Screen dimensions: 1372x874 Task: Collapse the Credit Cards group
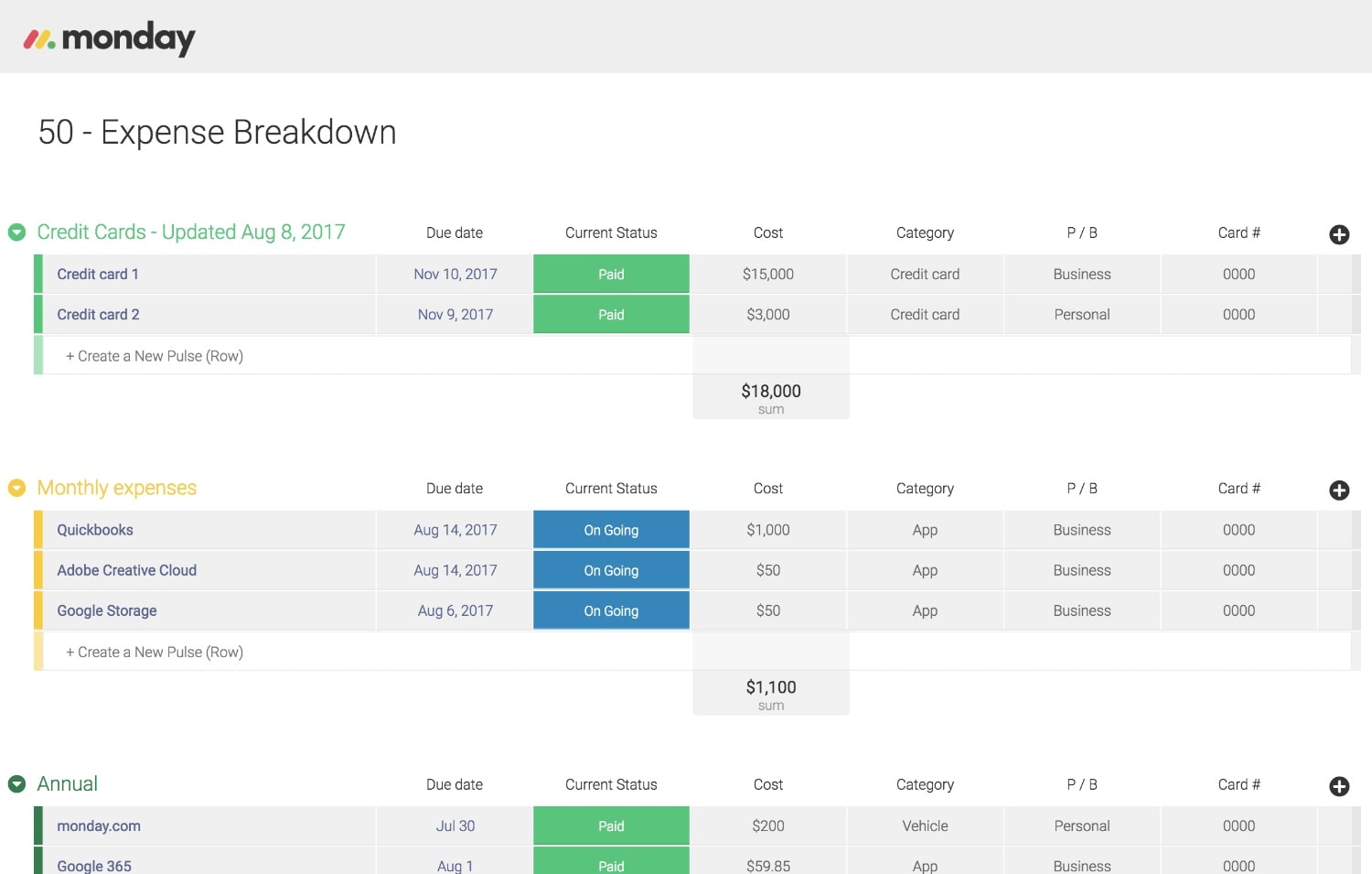click(x=16, y=232)
